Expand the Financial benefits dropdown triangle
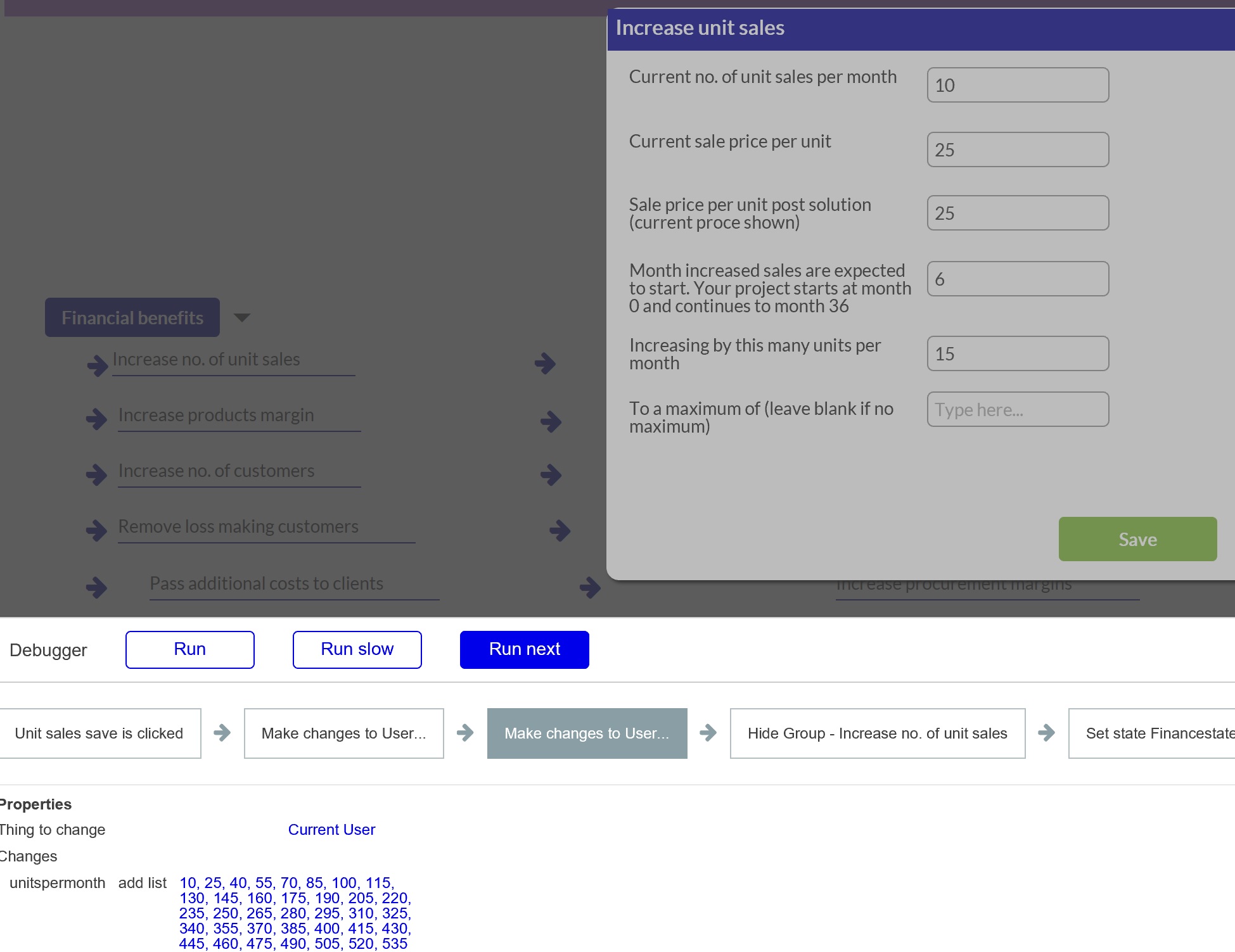This screenshot has width=1235, height=952. click(242, 317)
